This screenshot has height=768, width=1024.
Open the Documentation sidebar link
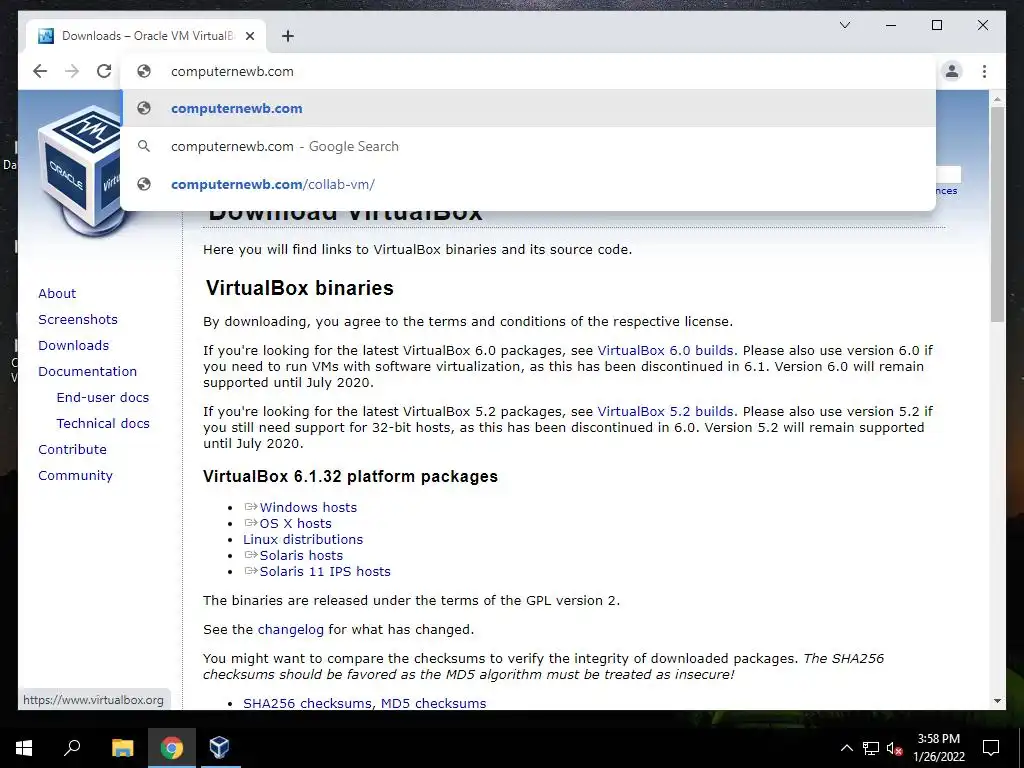coord(88,372)
